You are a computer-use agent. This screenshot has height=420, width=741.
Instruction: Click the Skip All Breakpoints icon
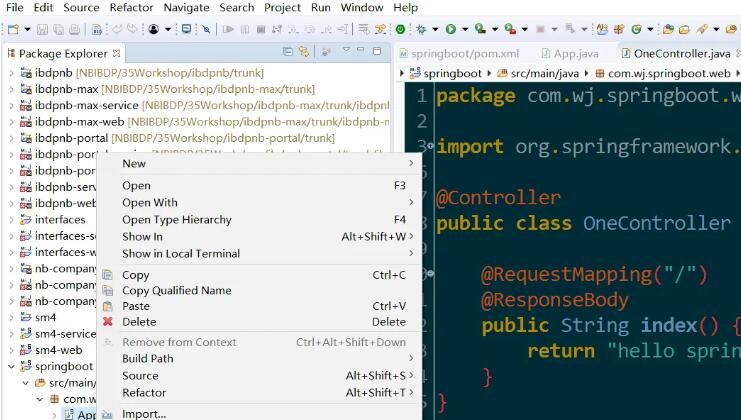tap(206, 29)
